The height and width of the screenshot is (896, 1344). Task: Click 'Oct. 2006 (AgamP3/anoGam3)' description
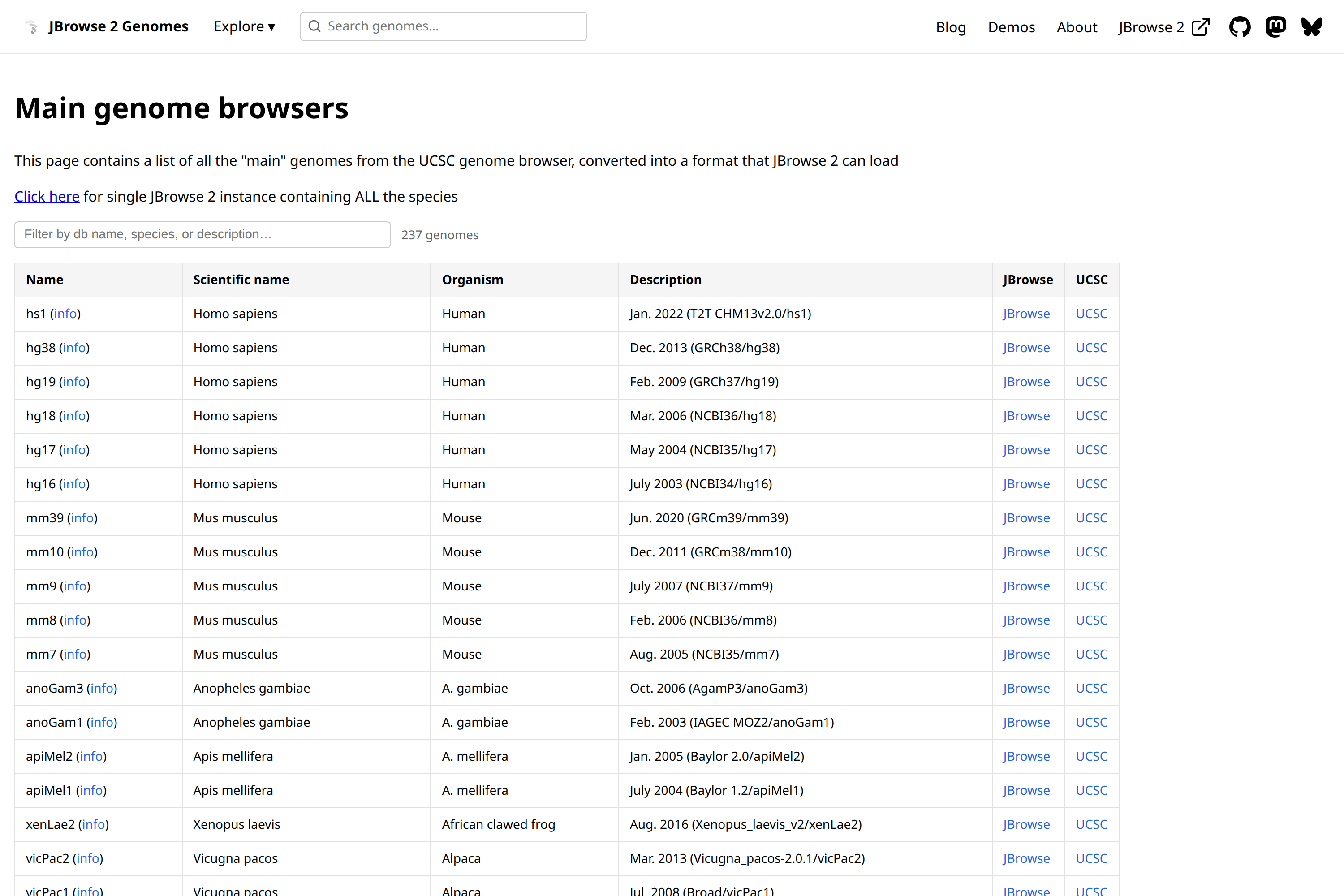point(719,689)
